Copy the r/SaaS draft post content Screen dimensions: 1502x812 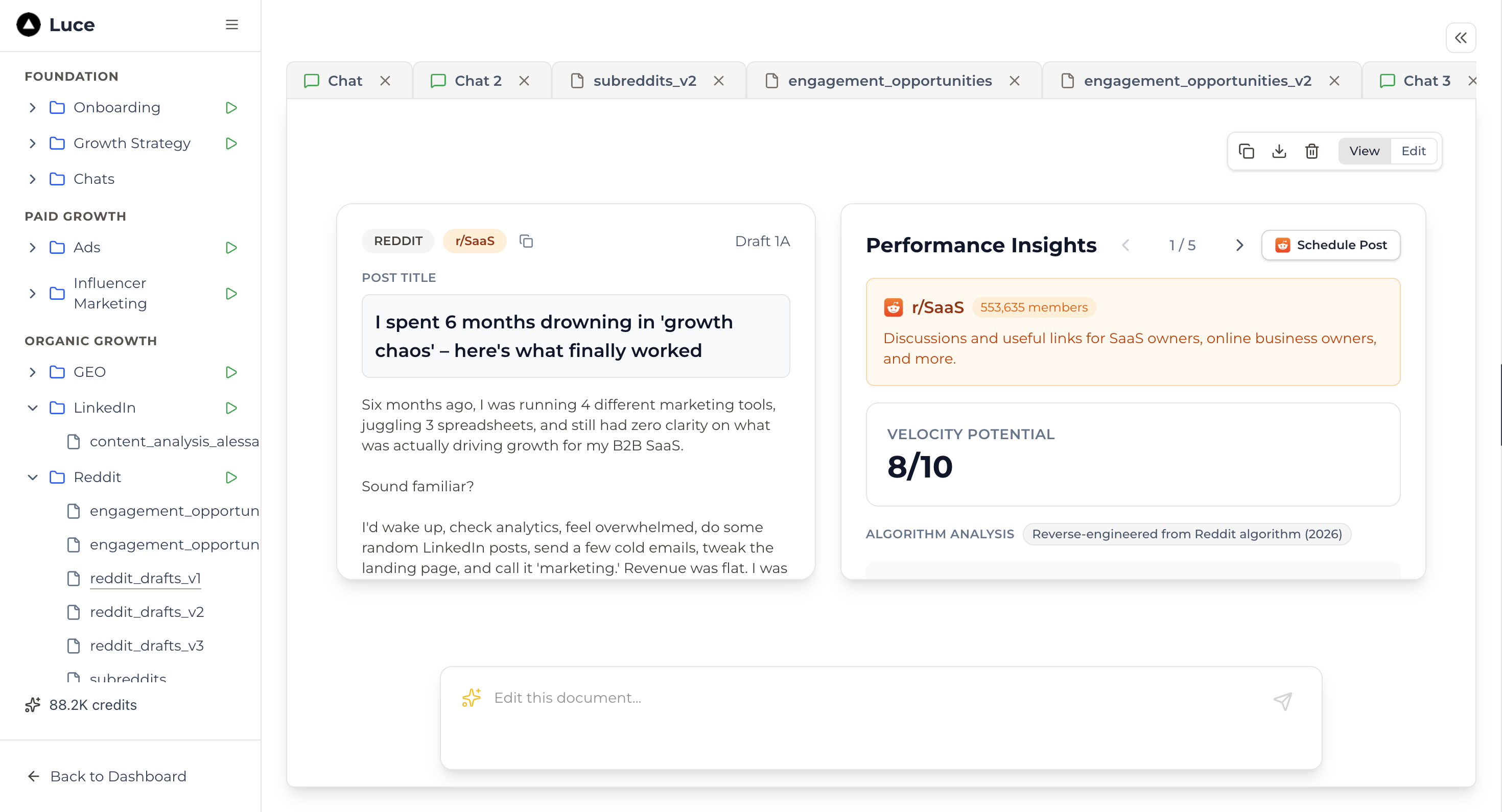coord(526,241)
